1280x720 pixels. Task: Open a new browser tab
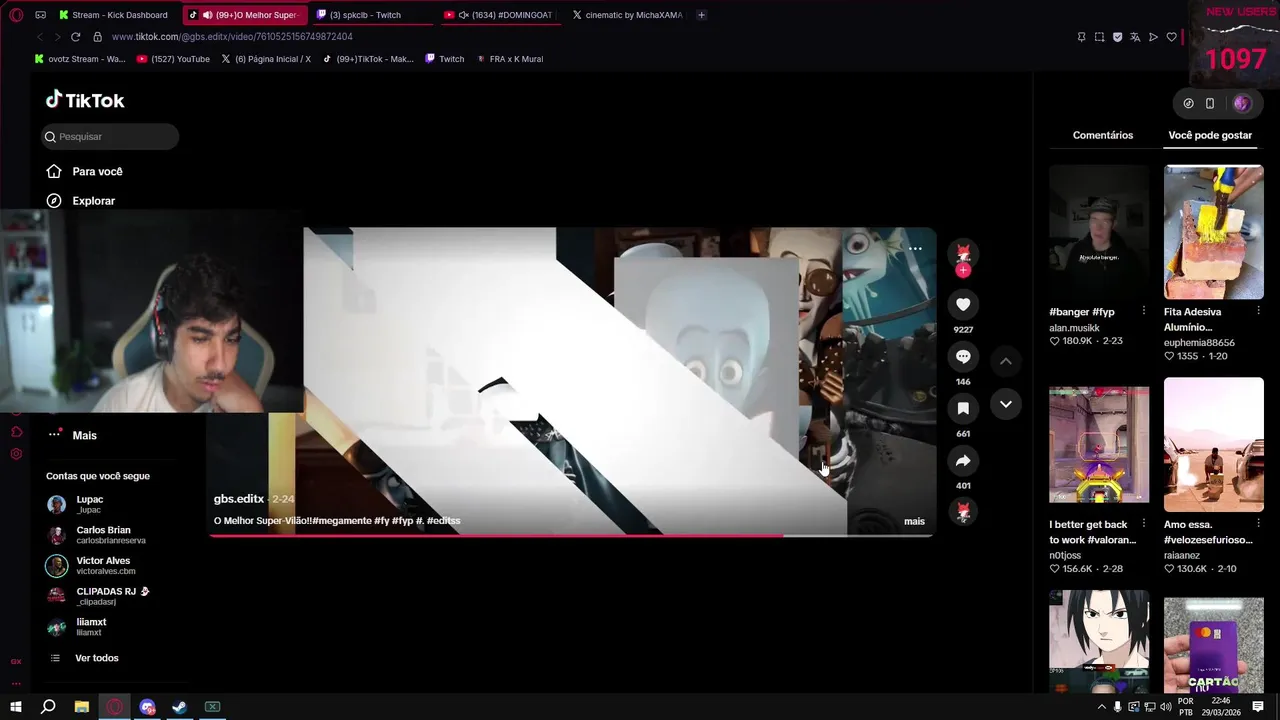[701, 15]
